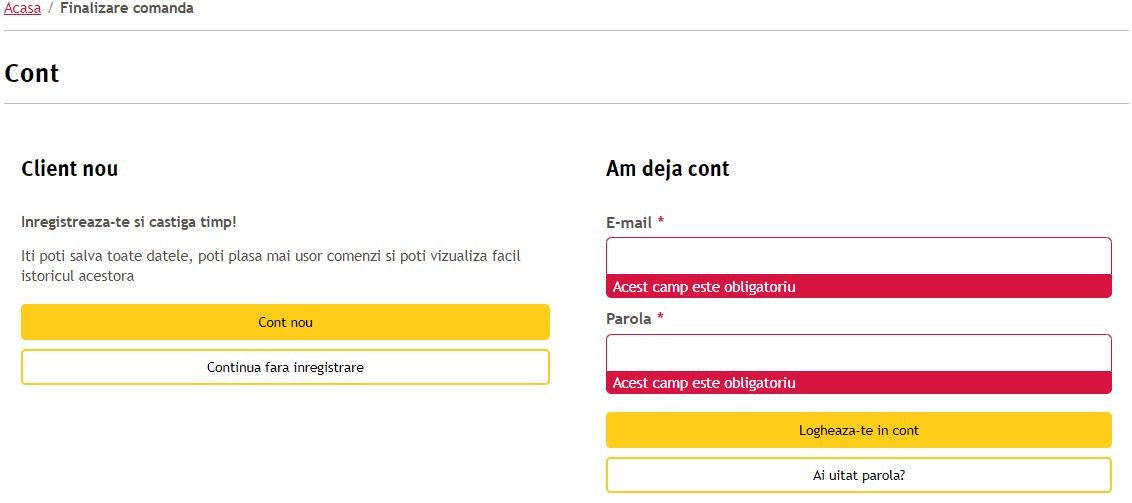Click the Parola field label
Image resolution: width=1132 pixels, height=503 pixels.
(629, 319)
